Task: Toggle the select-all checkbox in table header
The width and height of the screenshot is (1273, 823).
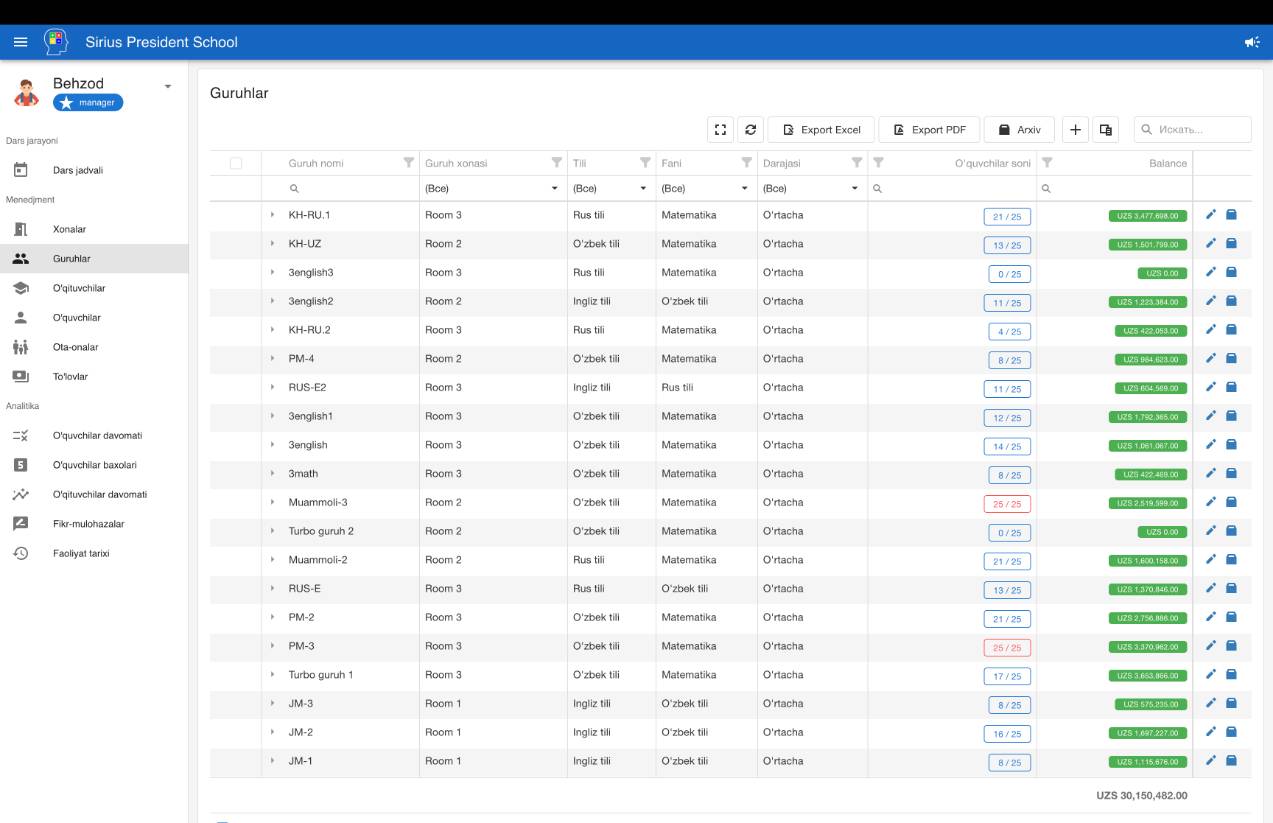Action: coord(236,163)
